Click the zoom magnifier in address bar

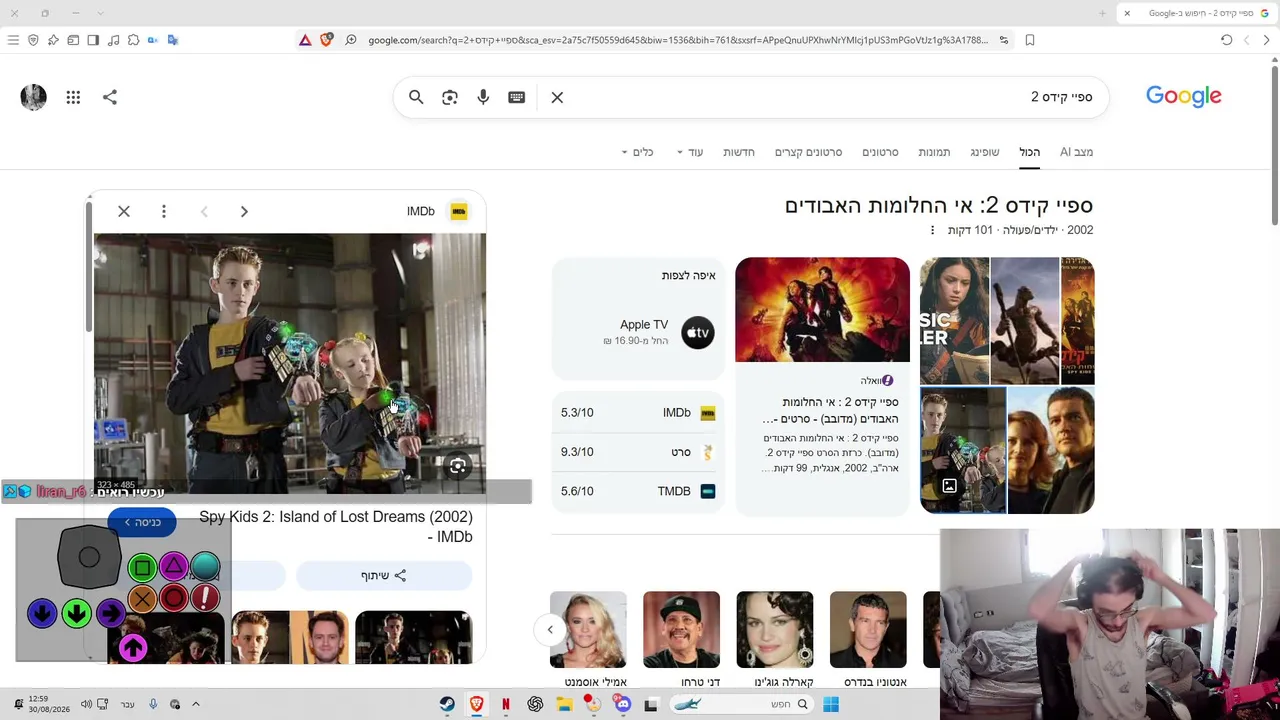[351, 40]
